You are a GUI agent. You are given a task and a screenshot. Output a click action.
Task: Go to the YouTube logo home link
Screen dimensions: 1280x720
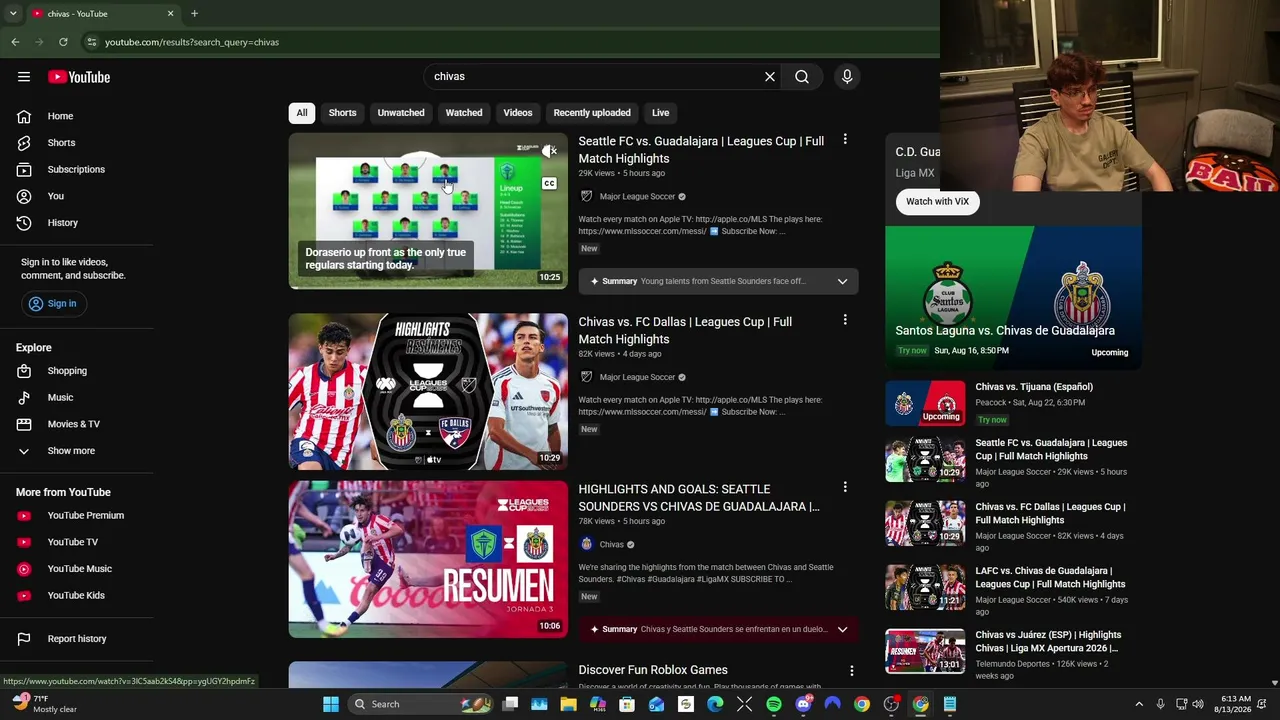tap(79, 77)
